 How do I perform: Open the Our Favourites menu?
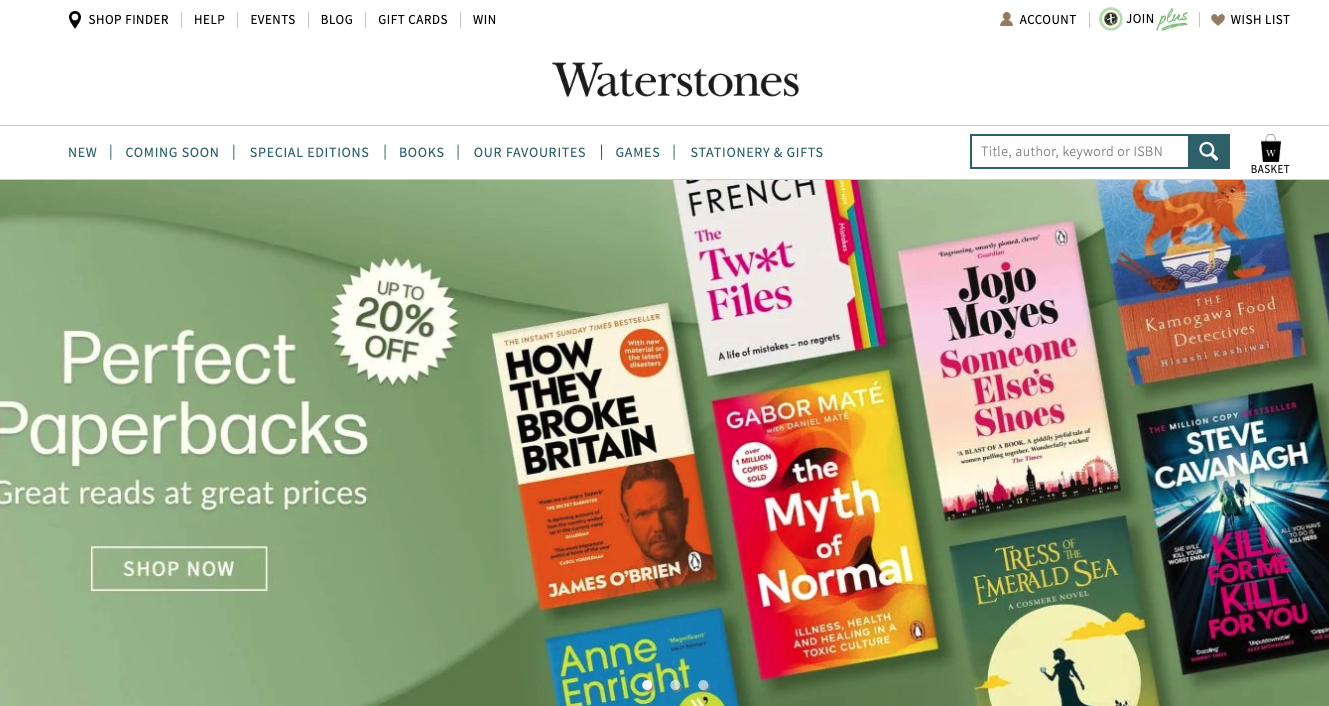(x=530, y=152)
